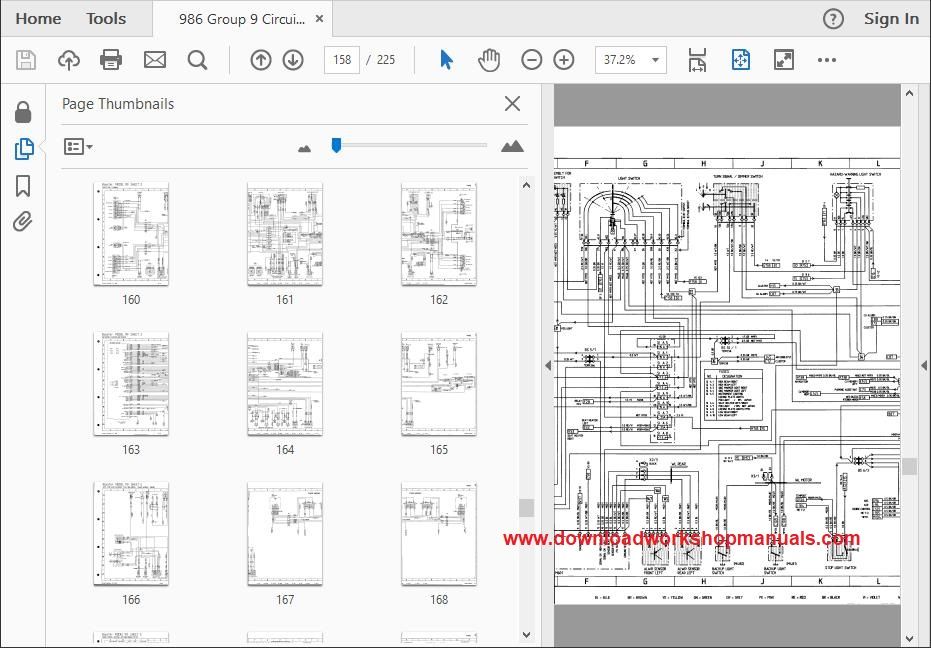
Task: Close the 986 Group 9 tab
Action: [x=319, y=19]
